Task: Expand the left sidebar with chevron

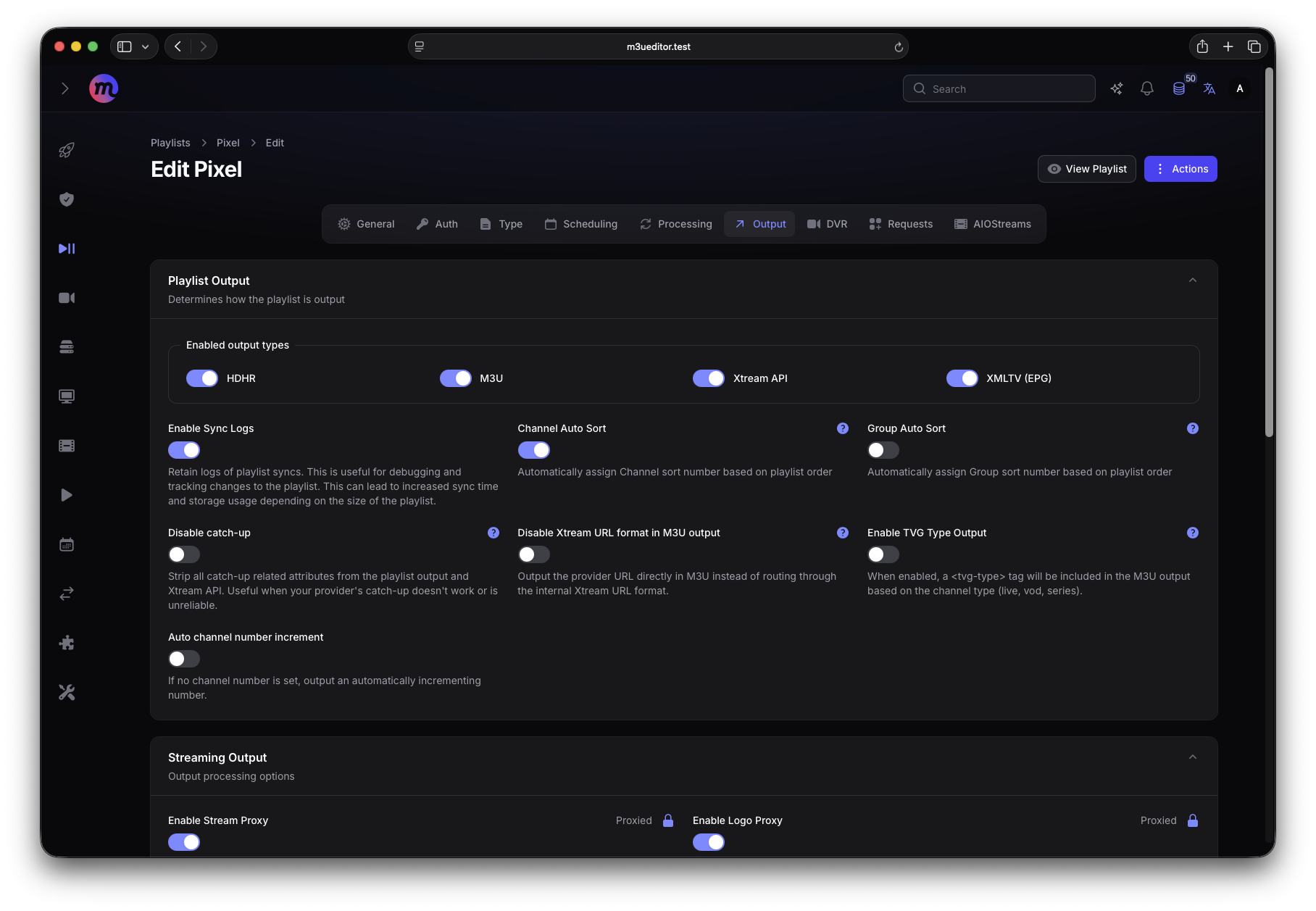Action: coord(65,88)
